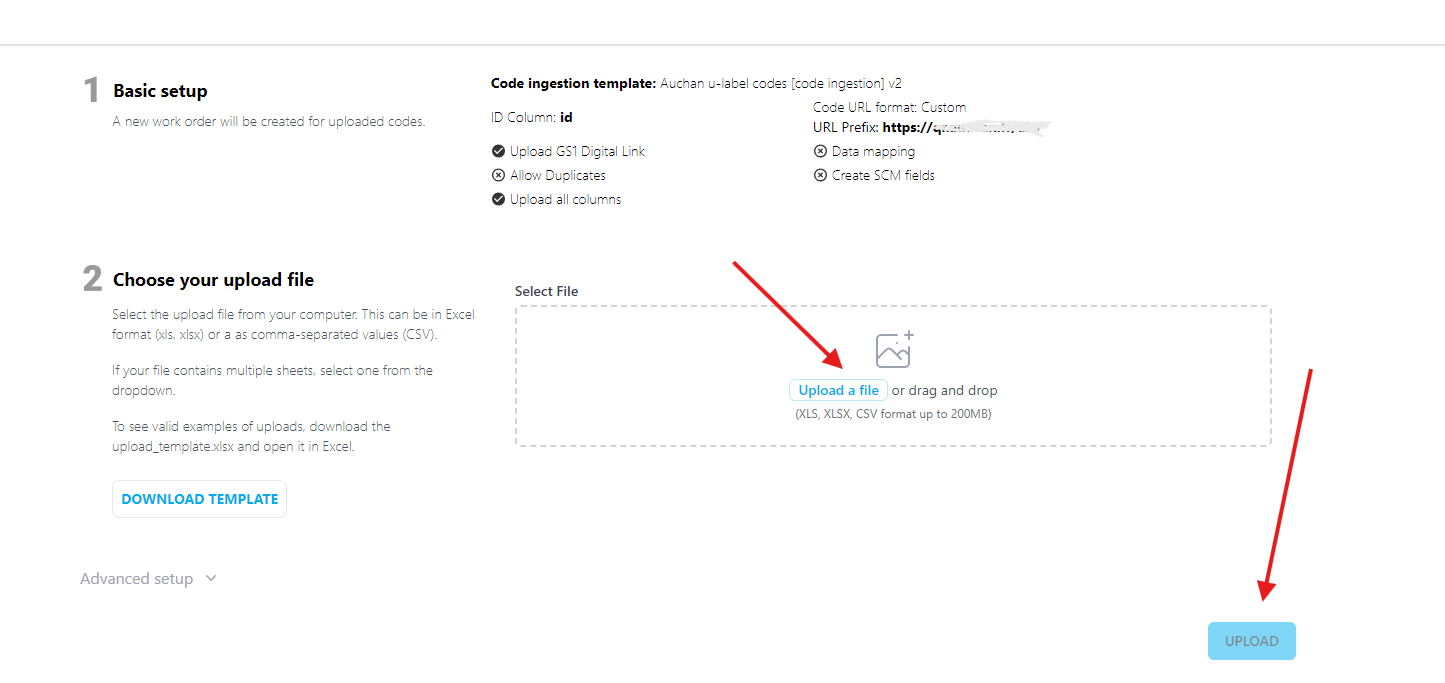
Task: Click the checkmark icon beside Upload GS1 Digital Link
Action: 498,152
